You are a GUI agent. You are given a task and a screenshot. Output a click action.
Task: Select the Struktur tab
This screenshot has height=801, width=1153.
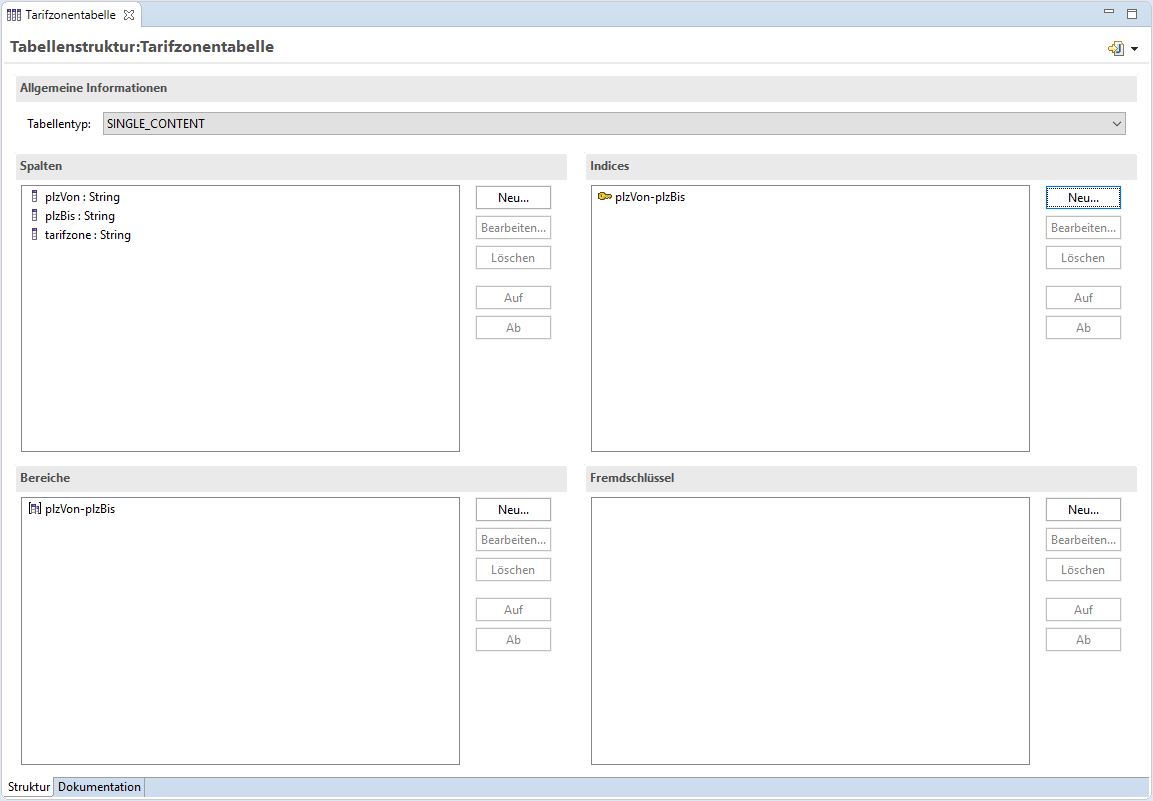coord(28,787)
